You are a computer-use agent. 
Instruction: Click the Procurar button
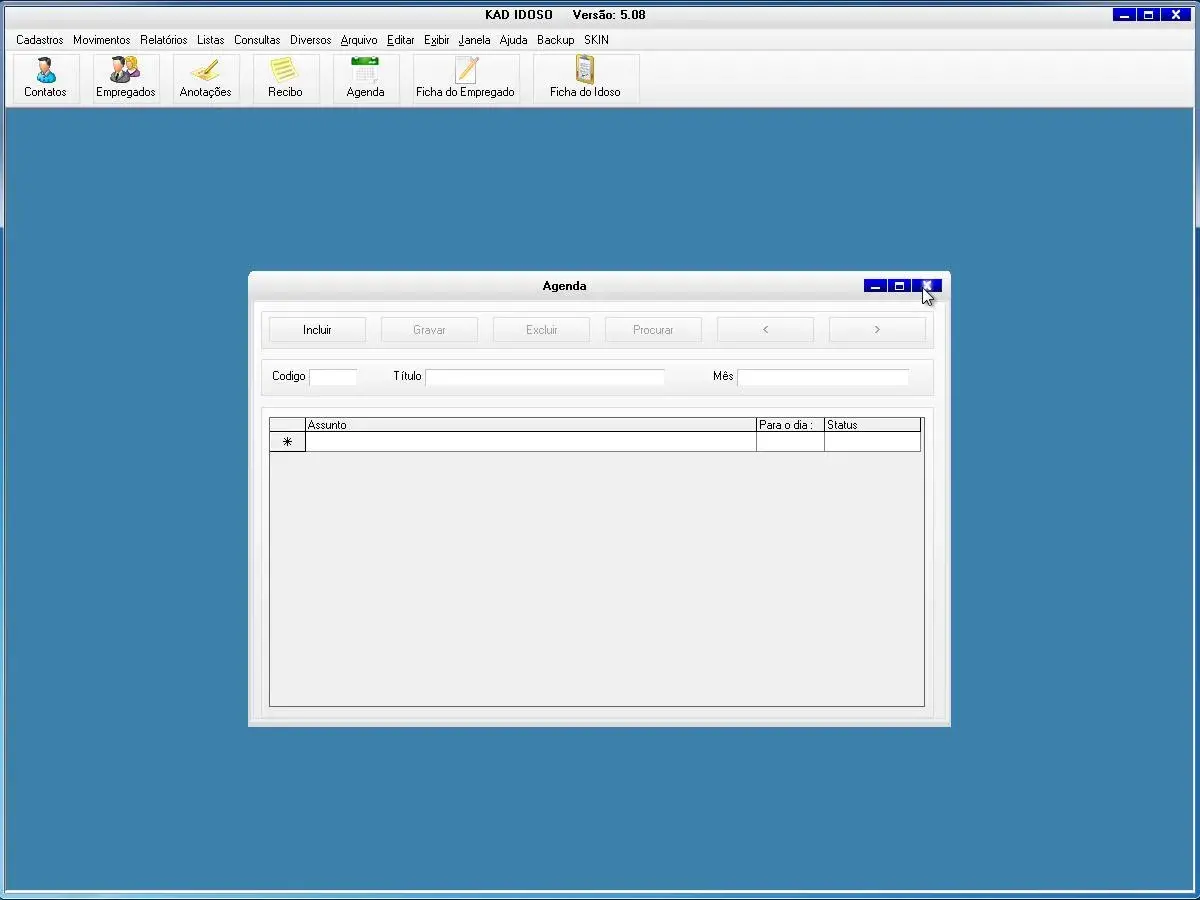coord(653,330)
